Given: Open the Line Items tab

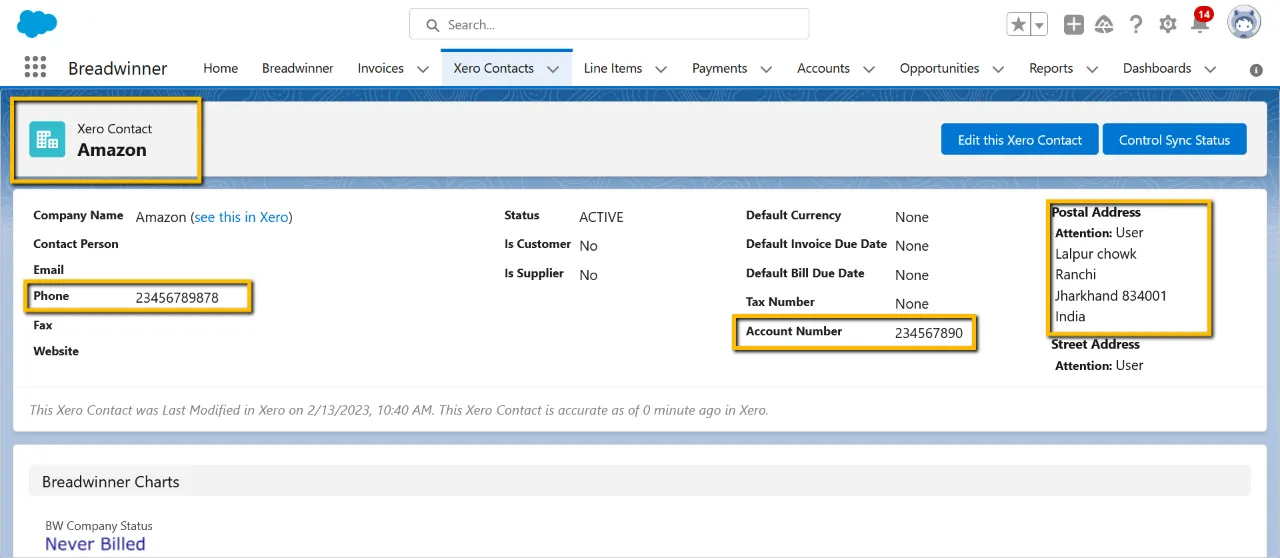Looking at the screenshot, I should coord(613,68).
